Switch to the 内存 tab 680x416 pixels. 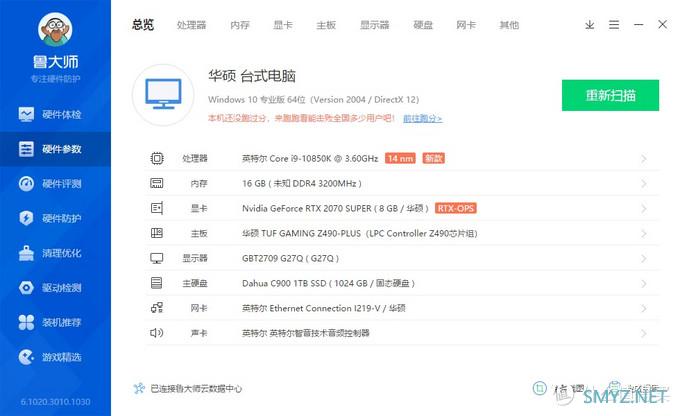tap(240, 25)
